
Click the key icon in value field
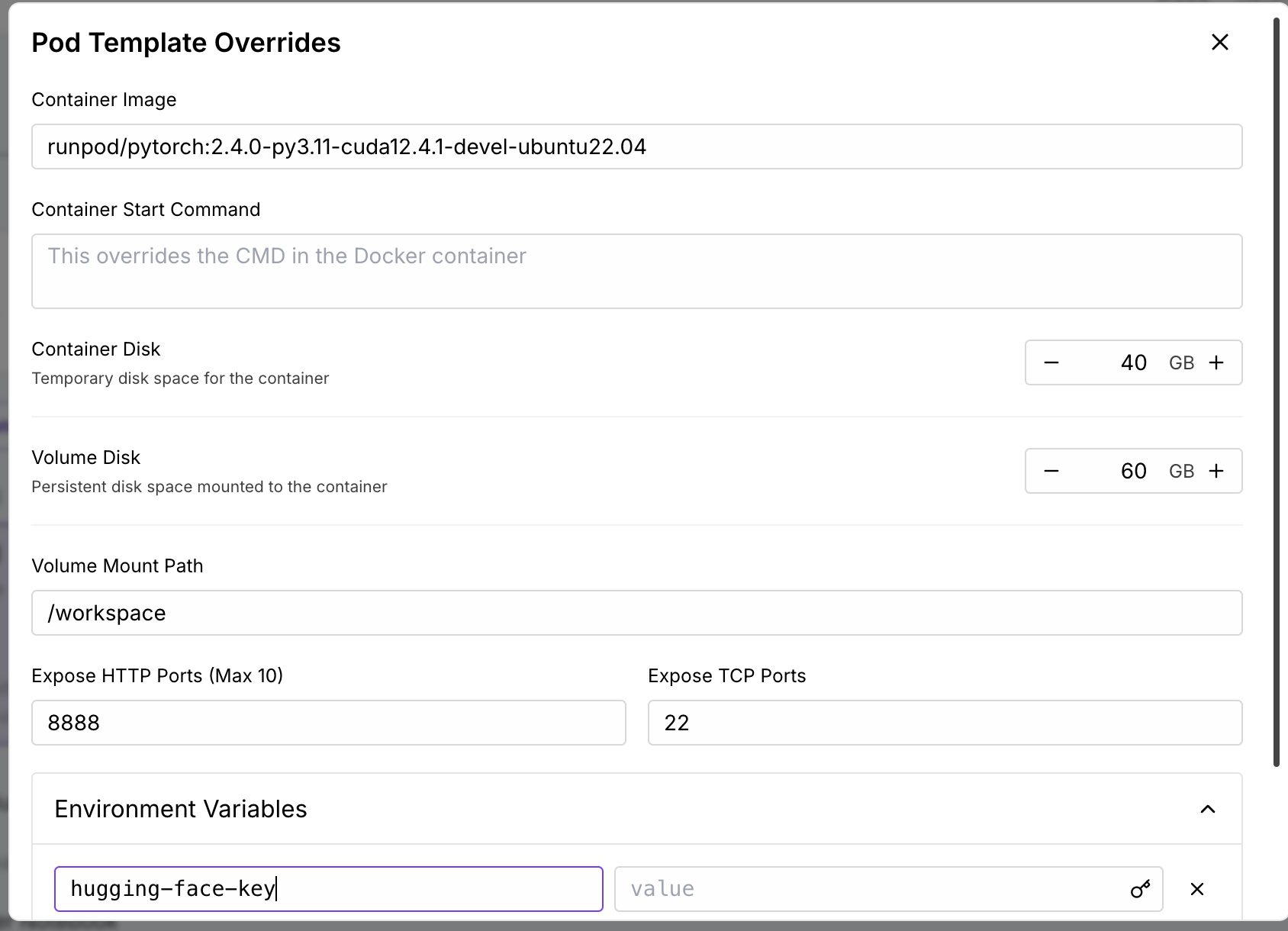coord(1140,889)
